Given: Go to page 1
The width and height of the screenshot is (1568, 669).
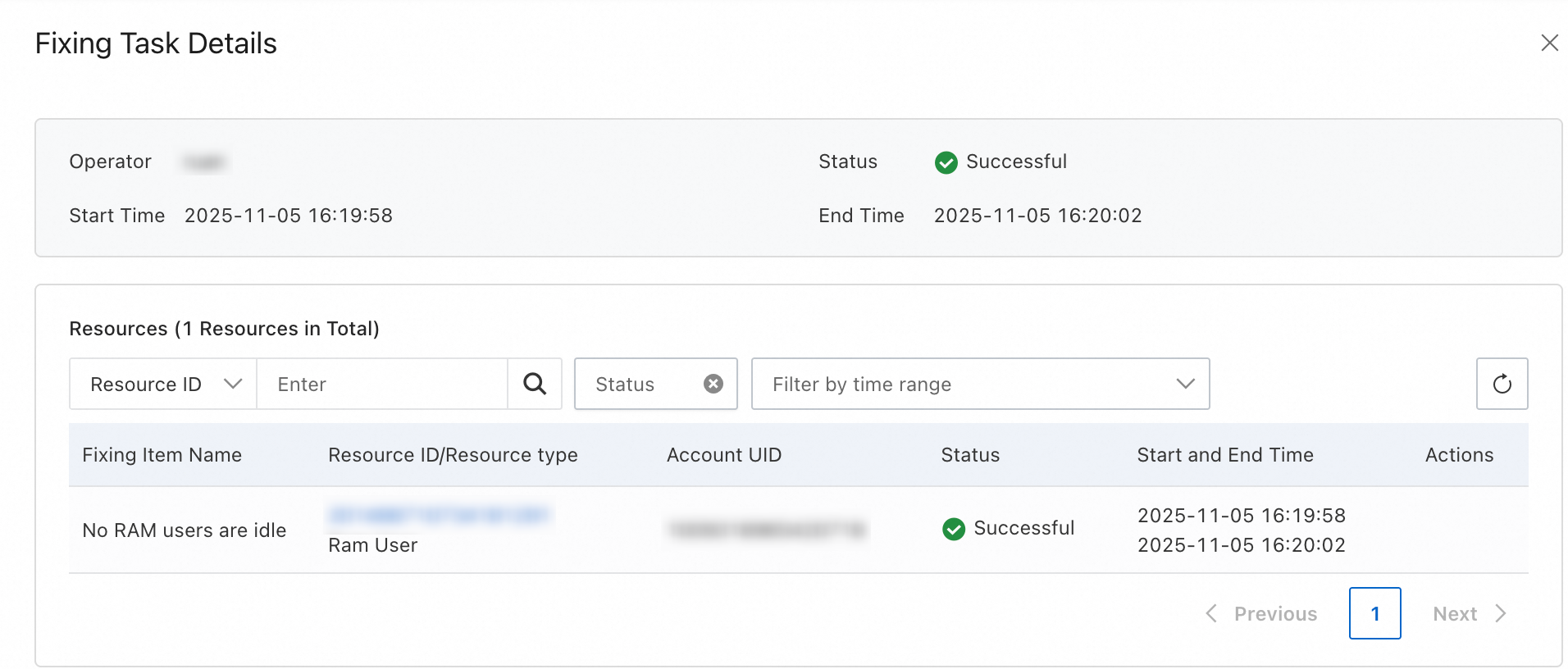Looking at the screenshot, I should click(1374, 613).
